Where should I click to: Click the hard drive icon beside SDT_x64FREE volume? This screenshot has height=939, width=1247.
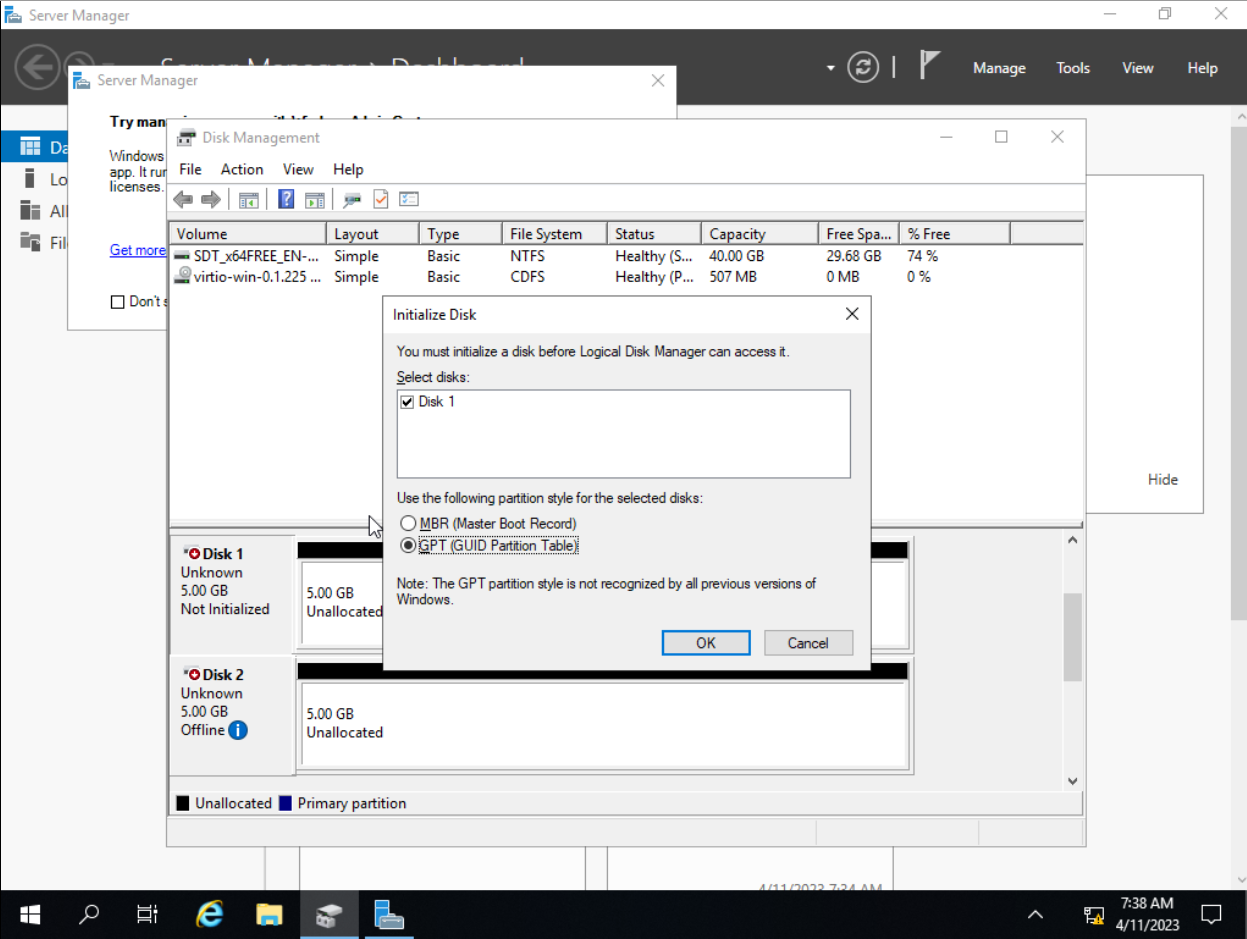[x=182, y=256]
